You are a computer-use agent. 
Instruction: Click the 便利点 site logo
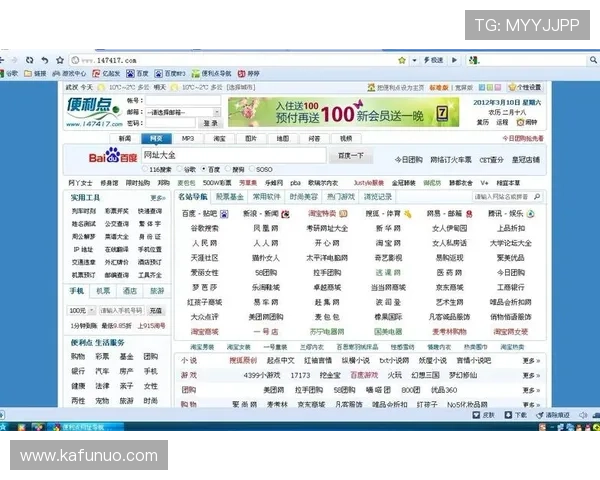94,112
